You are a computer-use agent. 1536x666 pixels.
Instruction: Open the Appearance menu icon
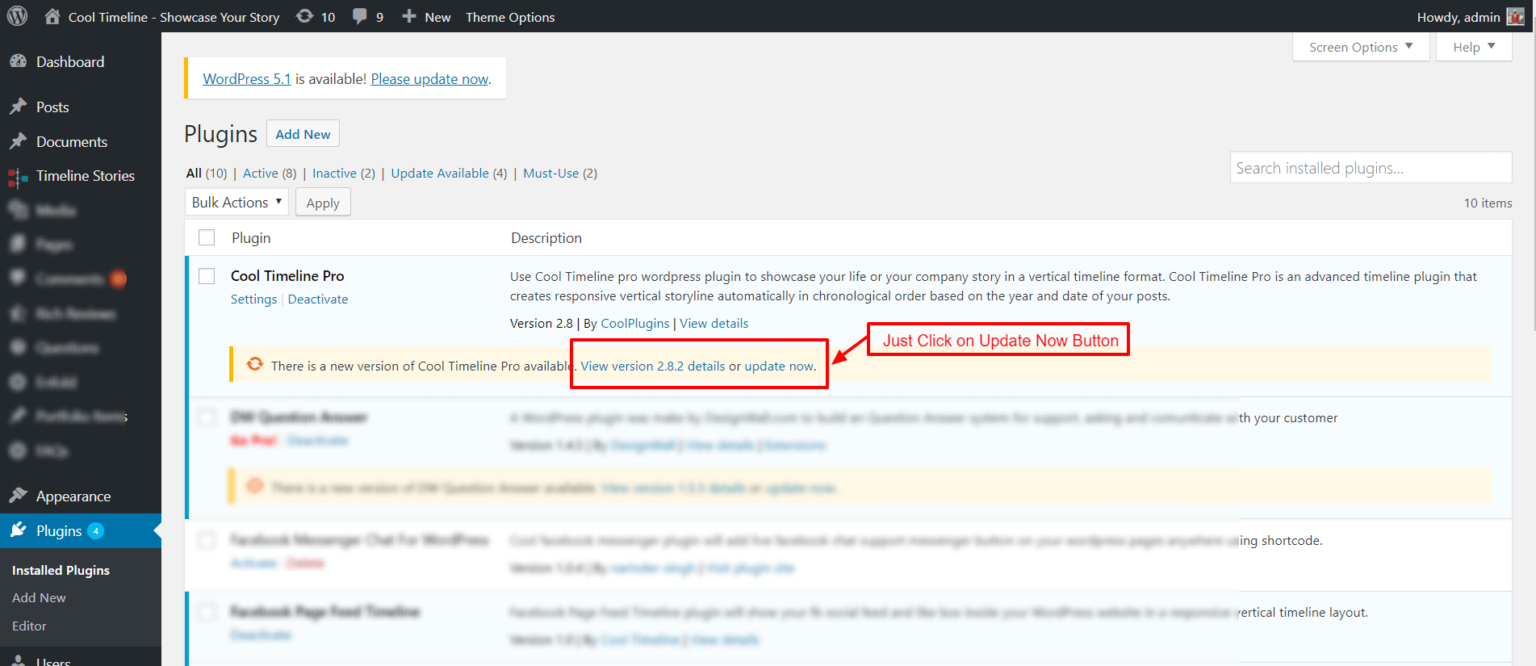pyautogui.click(x=18, y=495)
